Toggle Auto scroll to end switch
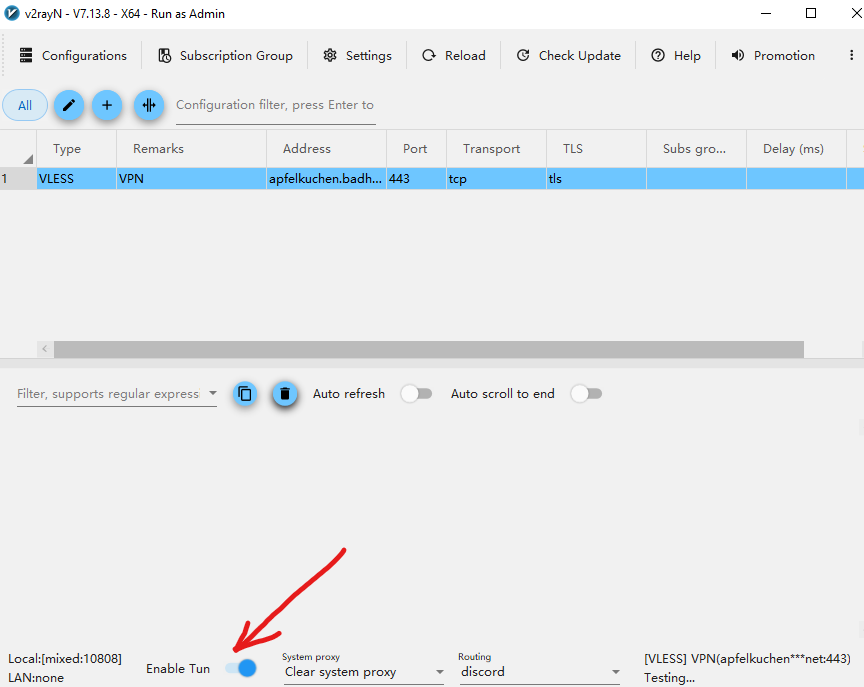 click(586, 394)
